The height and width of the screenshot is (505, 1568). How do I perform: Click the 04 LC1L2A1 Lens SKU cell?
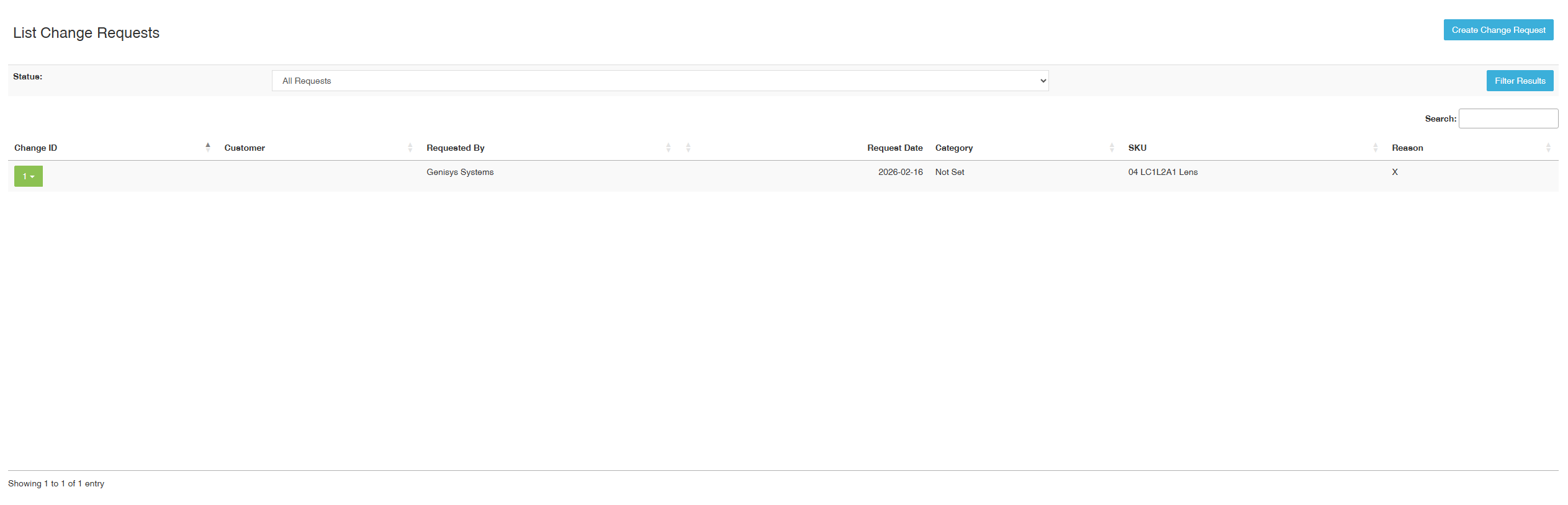click(x=1163, y=172)
